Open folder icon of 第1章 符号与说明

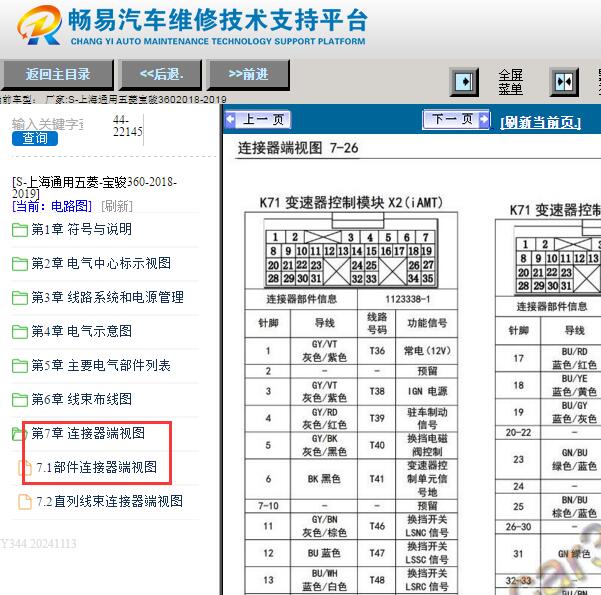pyautogui.click(x=20, y=230)
